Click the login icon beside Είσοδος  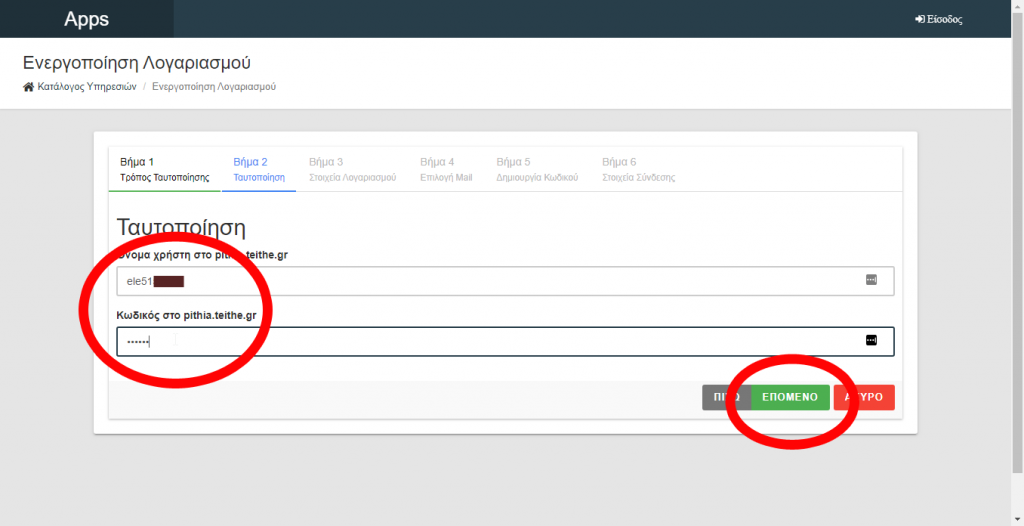919,19
